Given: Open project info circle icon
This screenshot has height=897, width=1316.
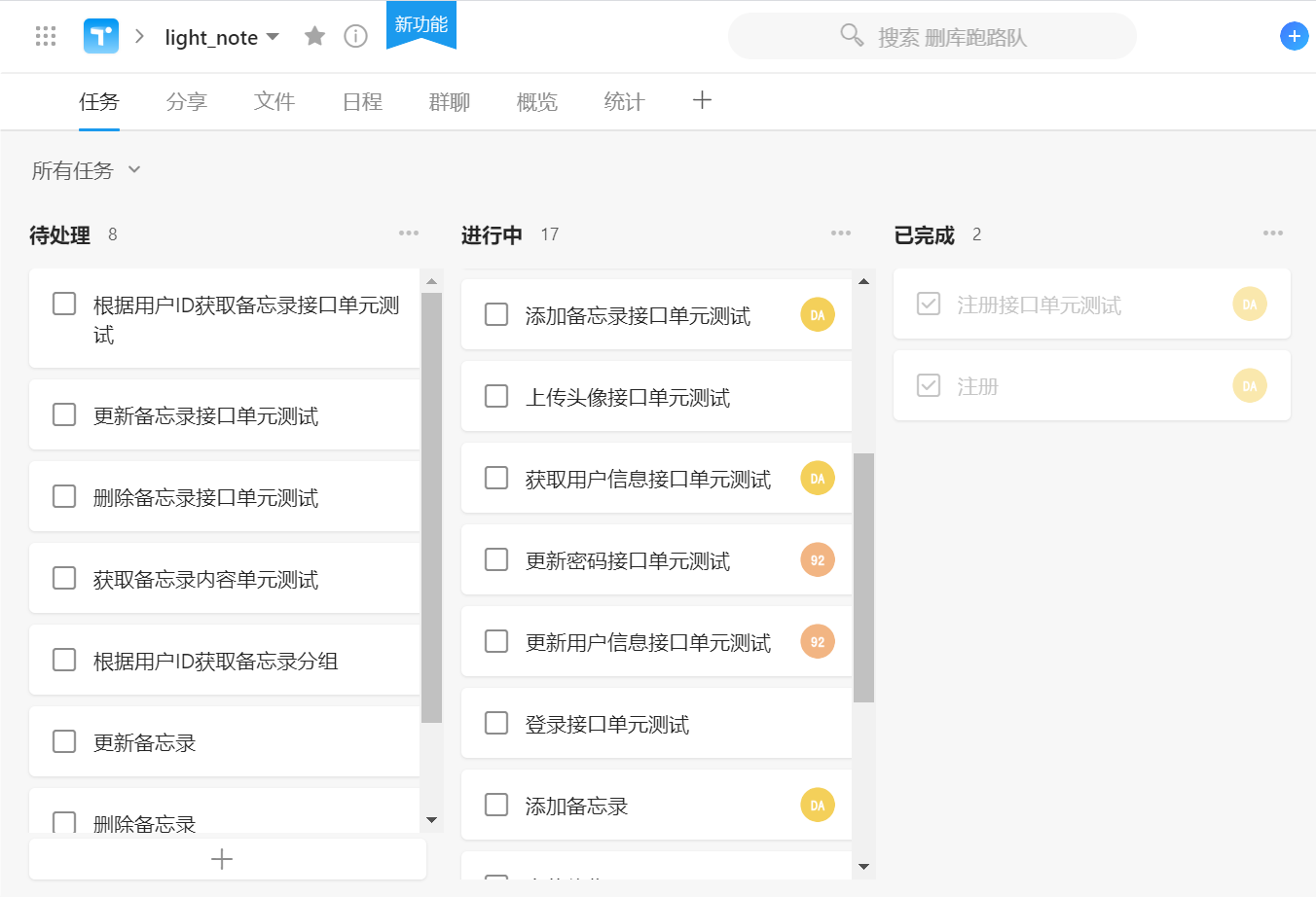Looking at the screenshot, I should [x=356, y=37].
